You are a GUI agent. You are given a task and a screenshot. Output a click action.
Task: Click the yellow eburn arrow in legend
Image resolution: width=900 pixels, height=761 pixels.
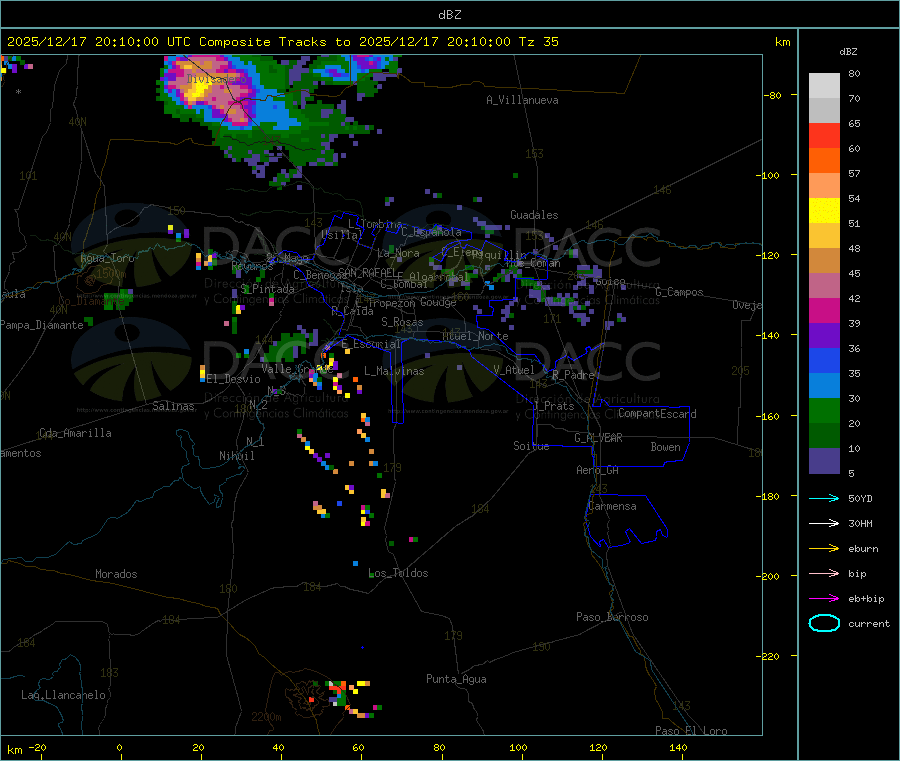824,549
